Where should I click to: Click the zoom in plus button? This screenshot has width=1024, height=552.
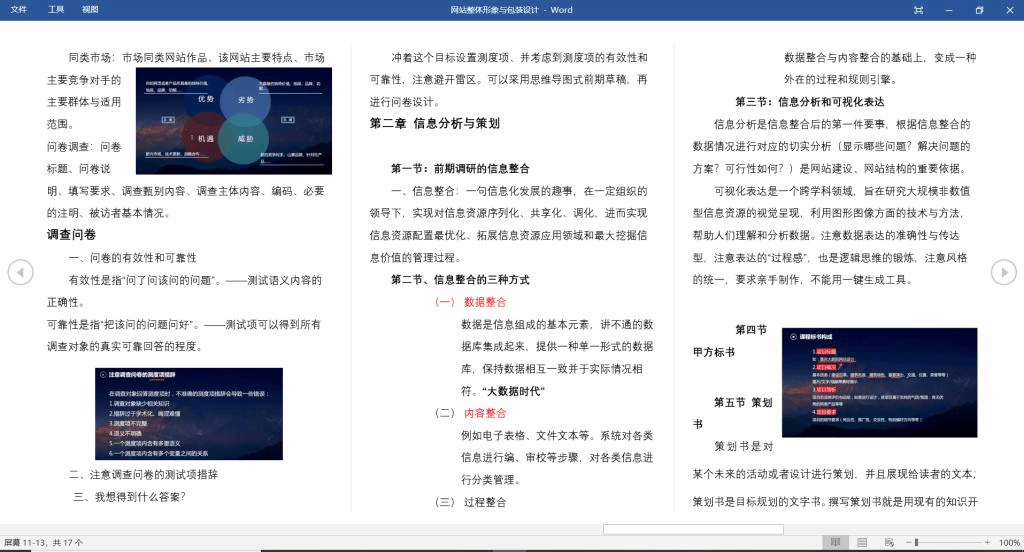[987, 542]
